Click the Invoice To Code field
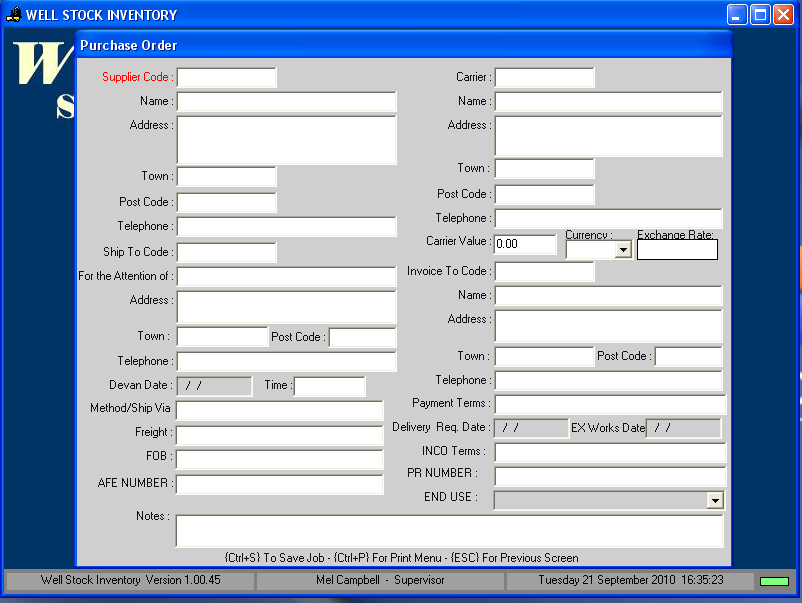 545,272
